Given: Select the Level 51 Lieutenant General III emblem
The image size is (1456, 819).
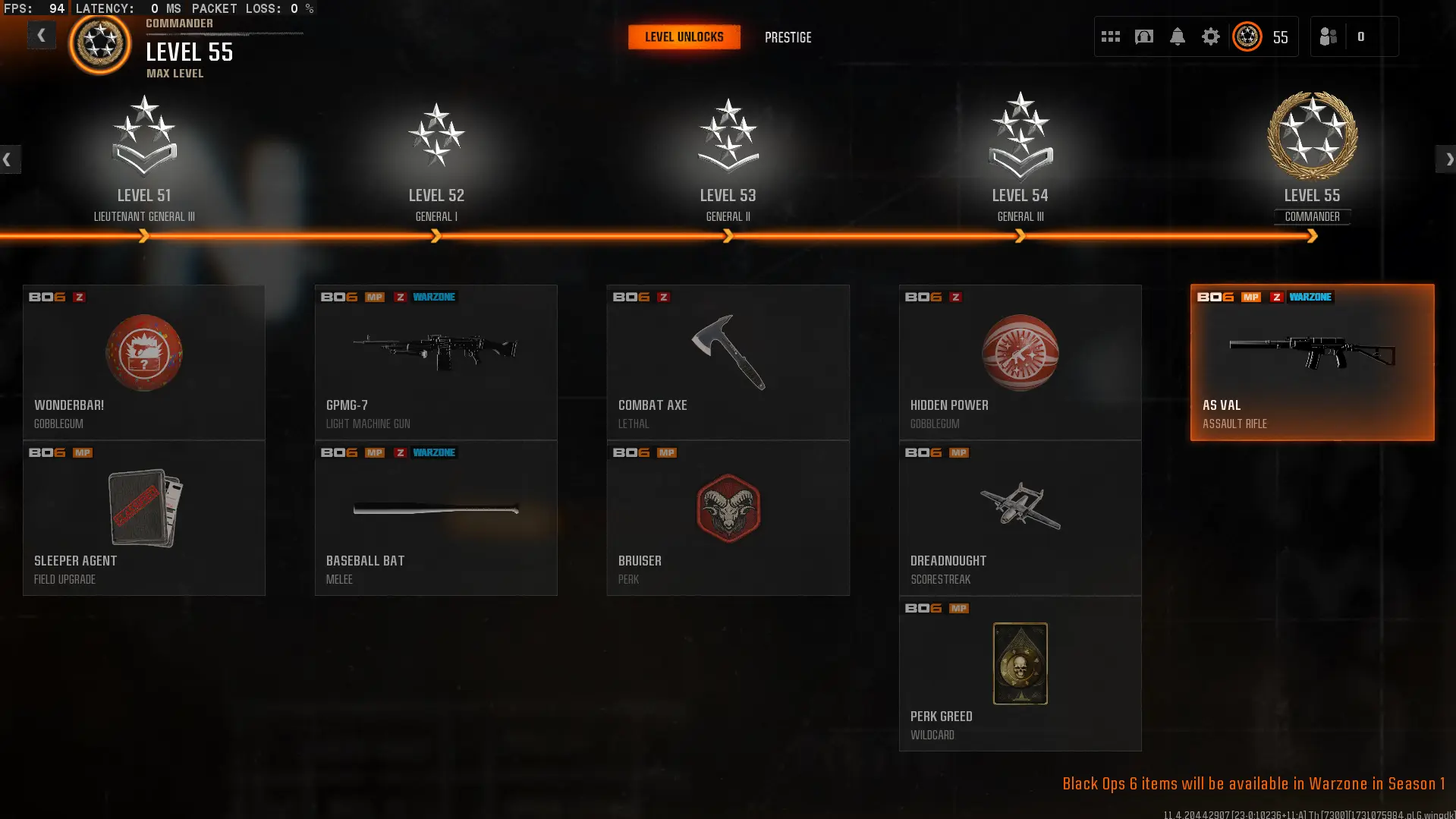Looking at the screenshot, I should coord(144,134).
